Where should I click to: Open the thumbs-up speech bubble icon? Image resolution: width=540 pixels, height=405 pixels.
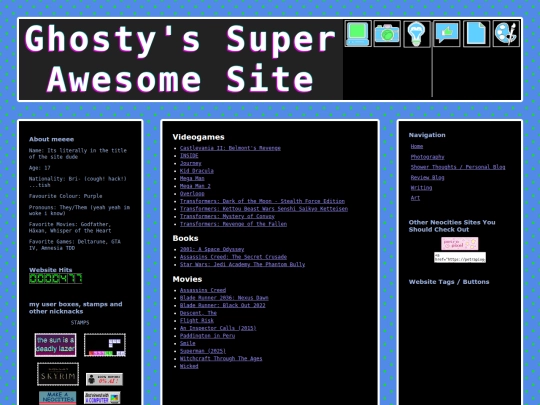tap(447, 33)
